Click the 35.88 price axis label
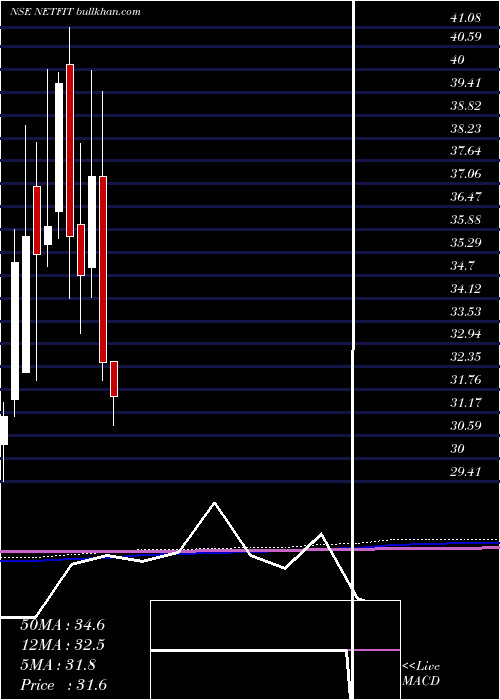 click(x=465, y=219)
